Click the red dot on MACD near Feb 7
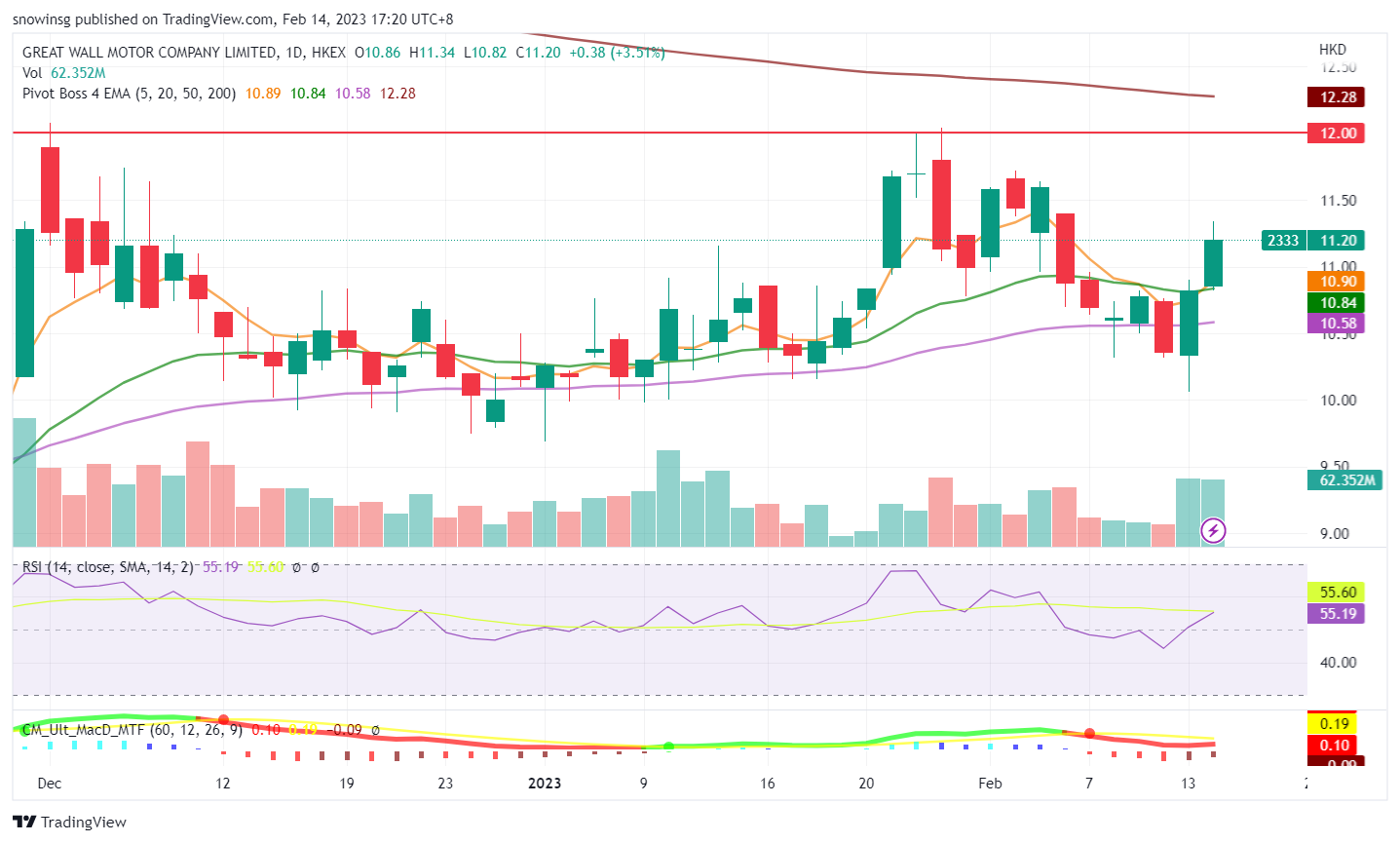1400x843 pixels. point(1089,733)
